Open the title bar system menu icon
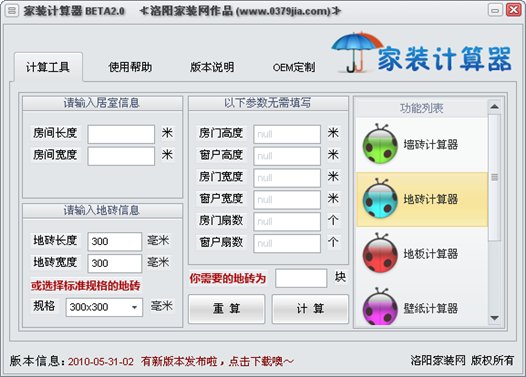 [x=12, y=10]
